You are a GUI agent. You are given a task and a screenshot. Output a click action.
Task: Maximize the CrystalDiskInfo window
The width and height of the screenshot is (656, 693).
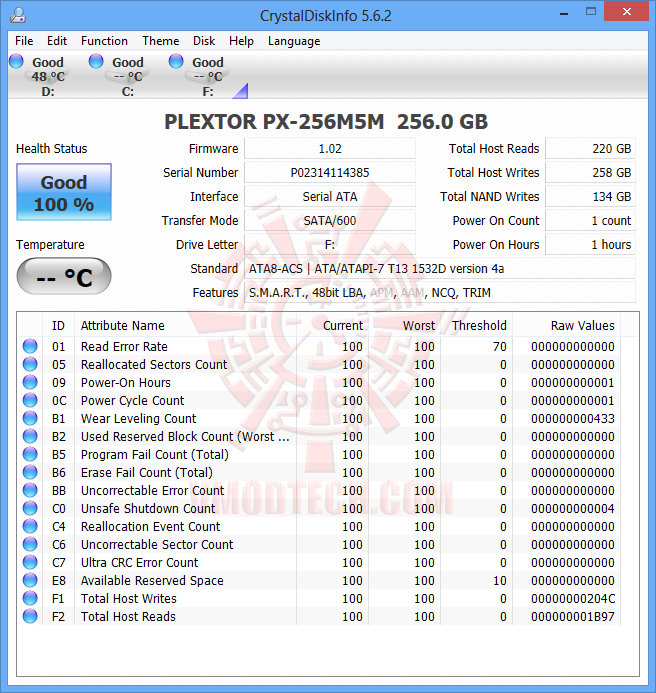tap(591, 12)
